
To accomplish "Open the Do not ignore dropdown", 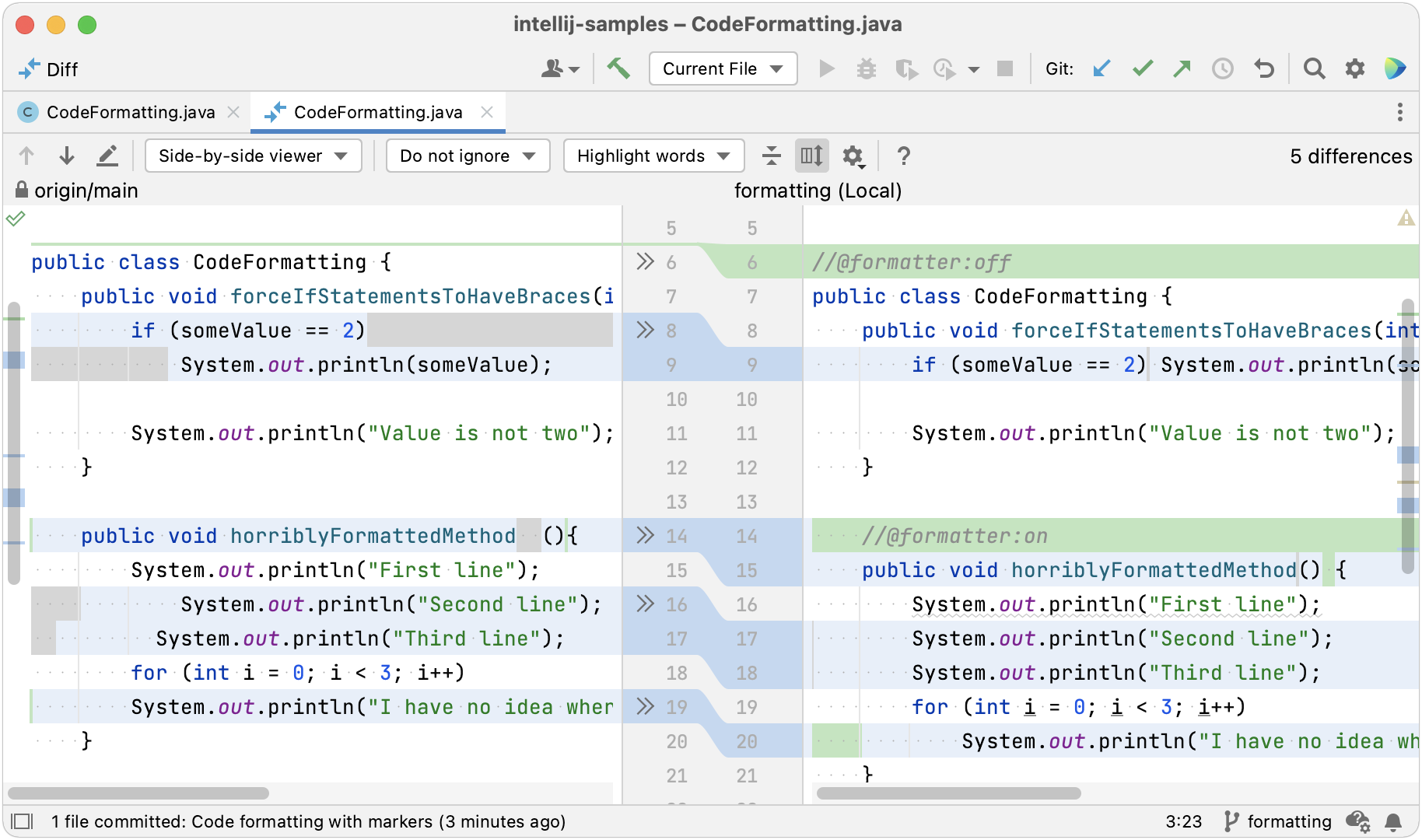I will (x=468, y=156).
